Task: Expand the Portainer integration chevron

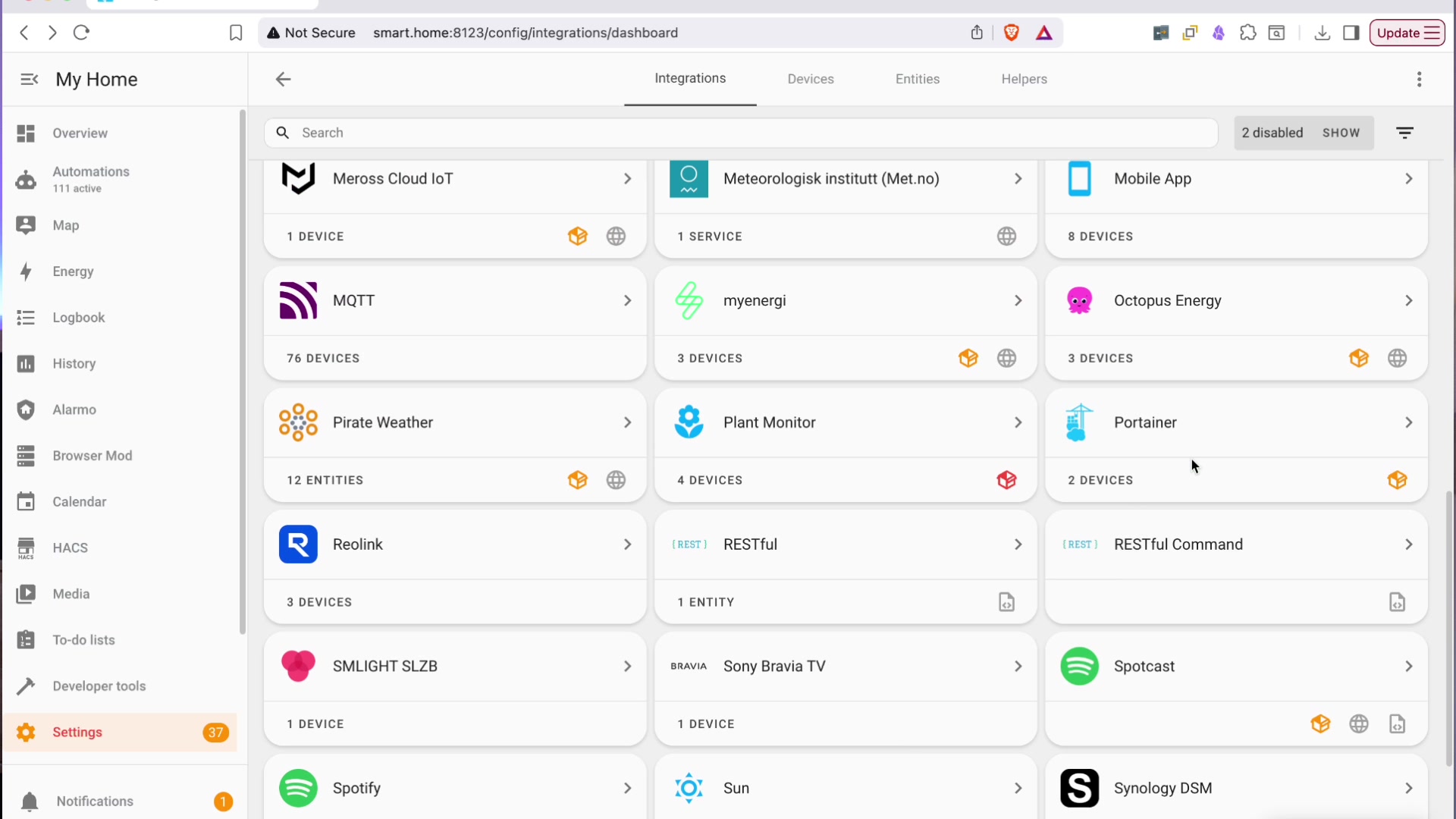Action: click(x=1408, y=422)
